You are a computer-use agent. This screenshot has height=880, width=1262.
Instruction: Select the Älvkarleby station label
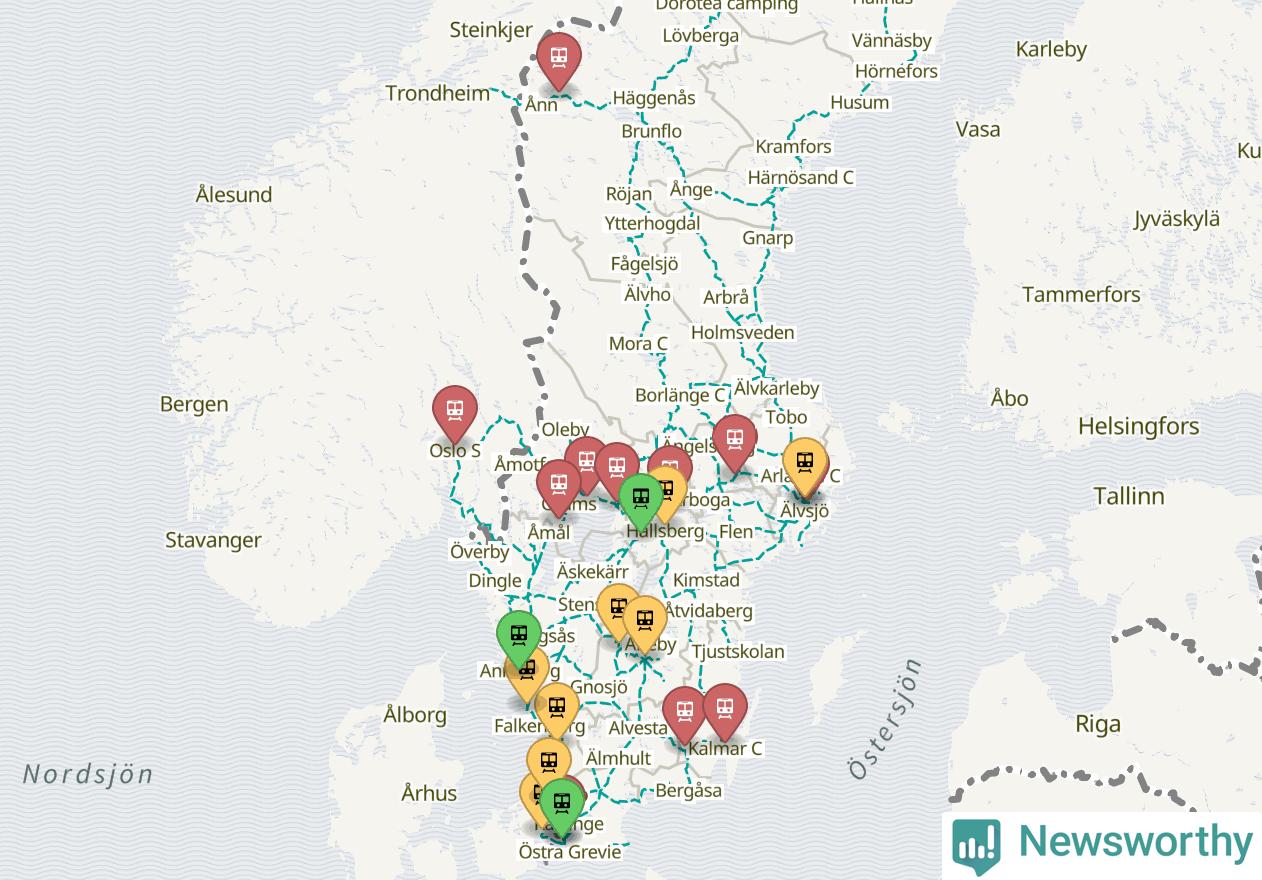[x=776, y=388]
